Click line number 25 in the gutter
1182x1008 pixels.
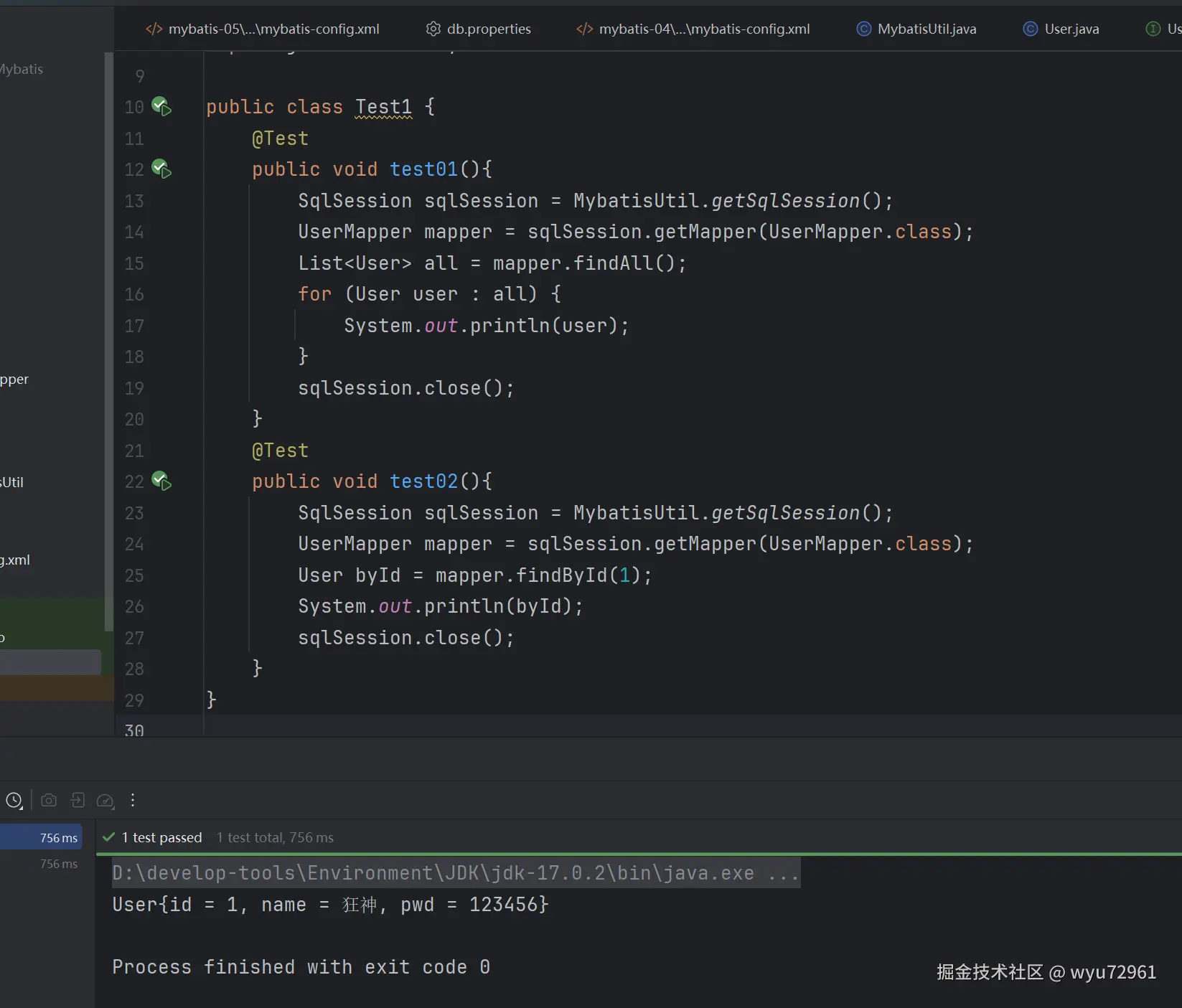pos(134,575)
